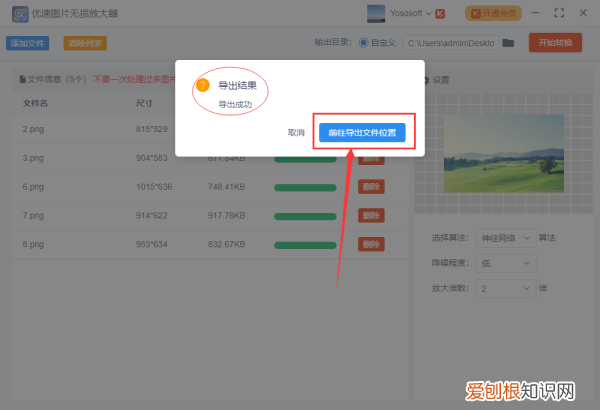
Task: Click the 832.67KB file size cell
Action: pyautogui.click(x=227, y=244)
